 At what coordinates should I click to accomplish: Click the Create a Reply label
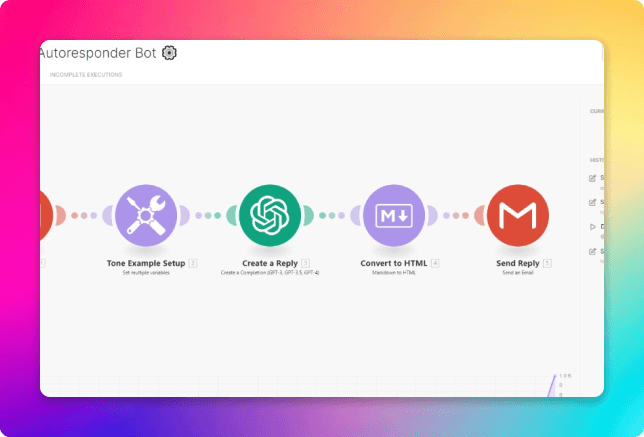tap(270, 263)
